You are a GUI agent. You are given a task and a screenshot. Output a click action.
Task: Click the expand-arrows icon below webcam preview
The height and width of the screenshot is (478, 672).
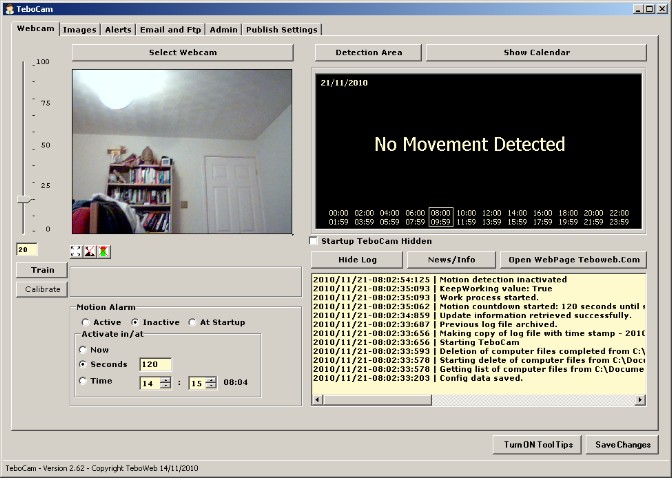pyautogui.click(x=76, y=251)
